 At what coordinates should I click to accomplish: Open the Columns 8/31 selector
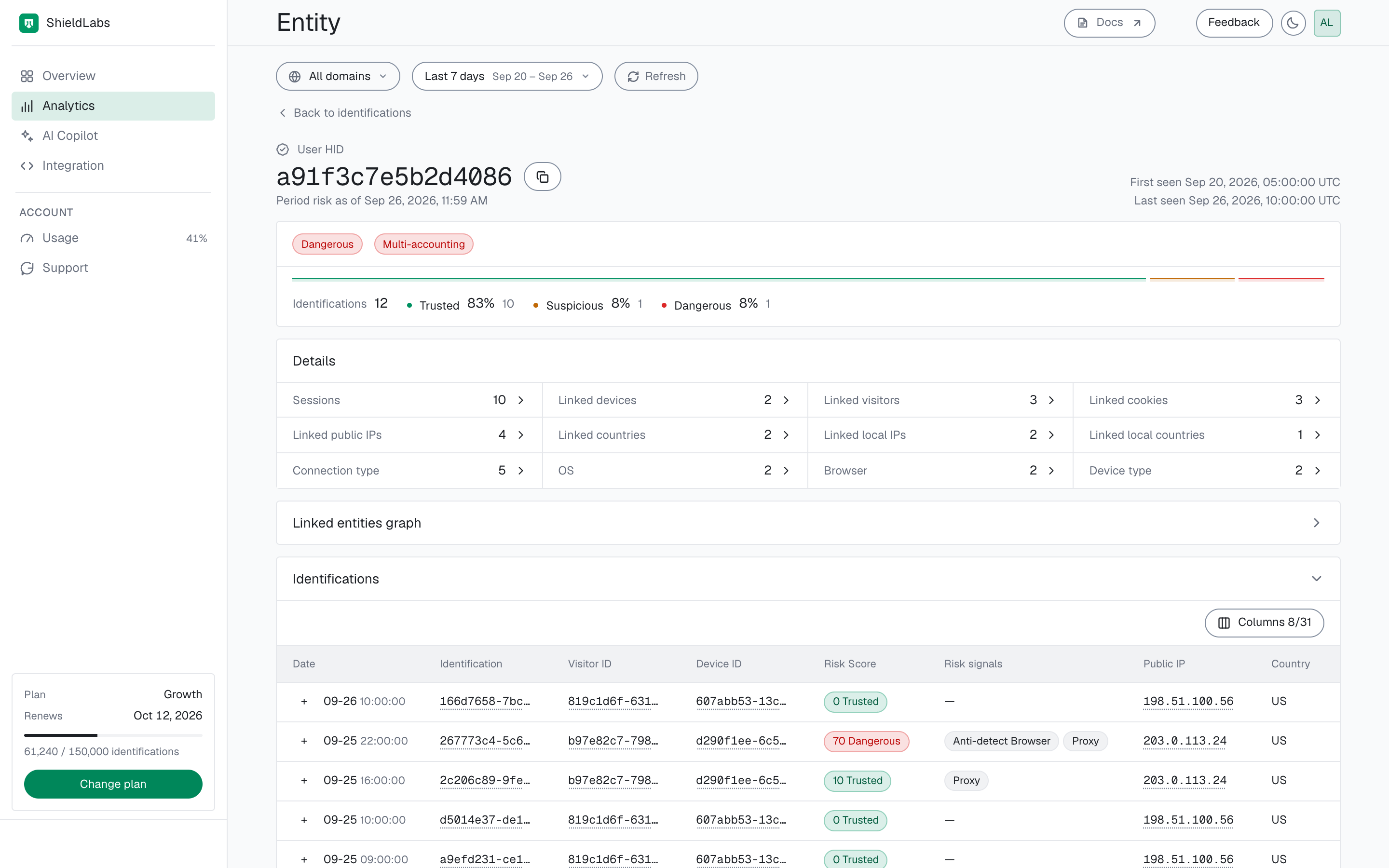[x=1264, y=622]
